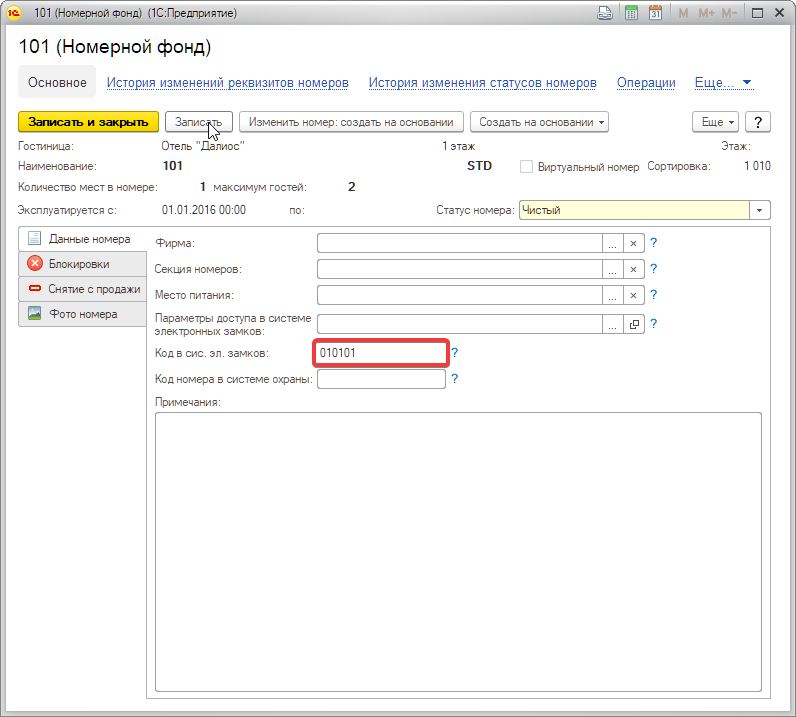Click help icon for Код в сис. эл. замков
Screen dimensions: 796x717
tap(455, 352)
